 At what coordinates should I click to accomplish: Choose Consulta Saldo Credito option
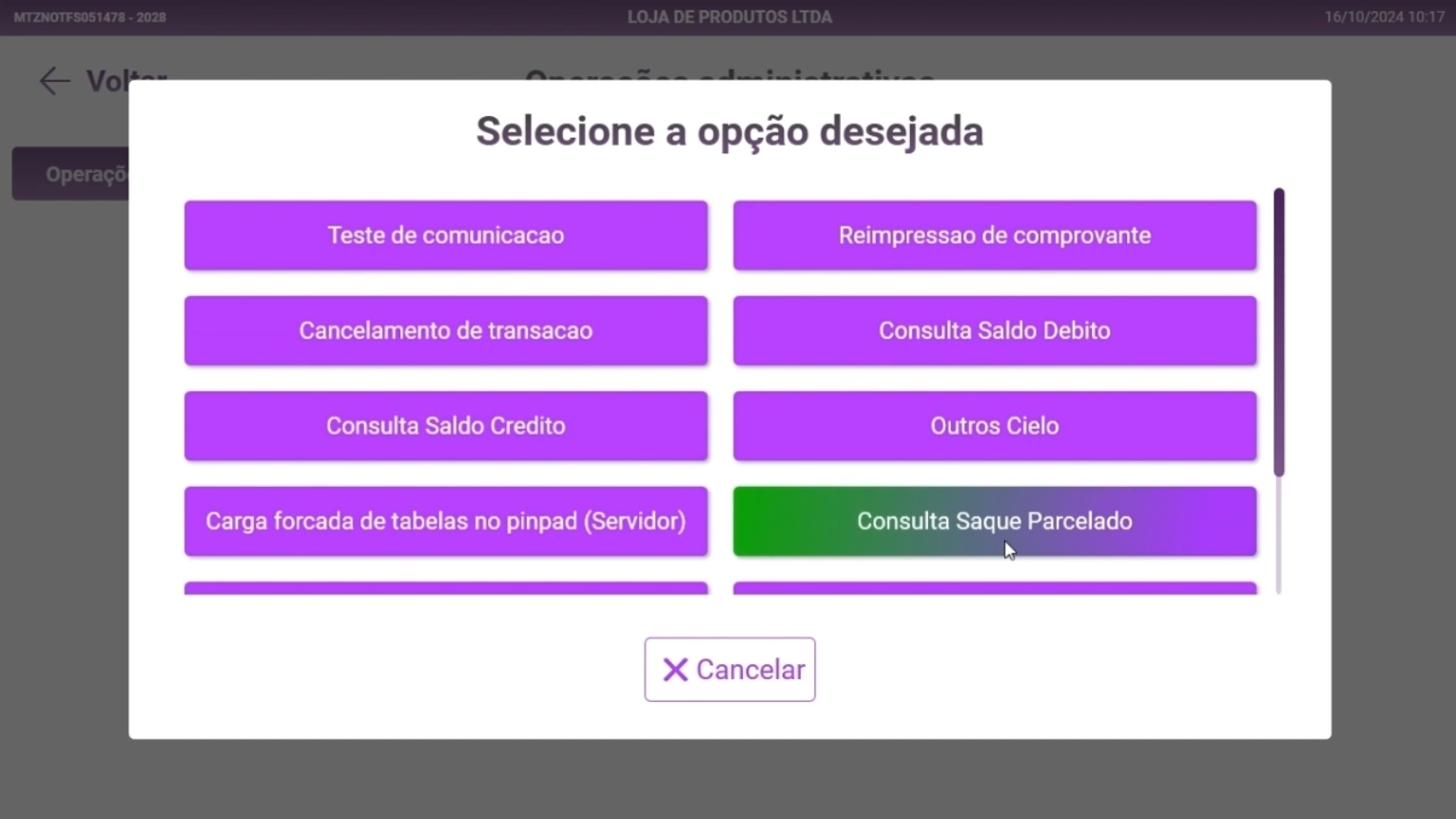click(x=445, y=425)
